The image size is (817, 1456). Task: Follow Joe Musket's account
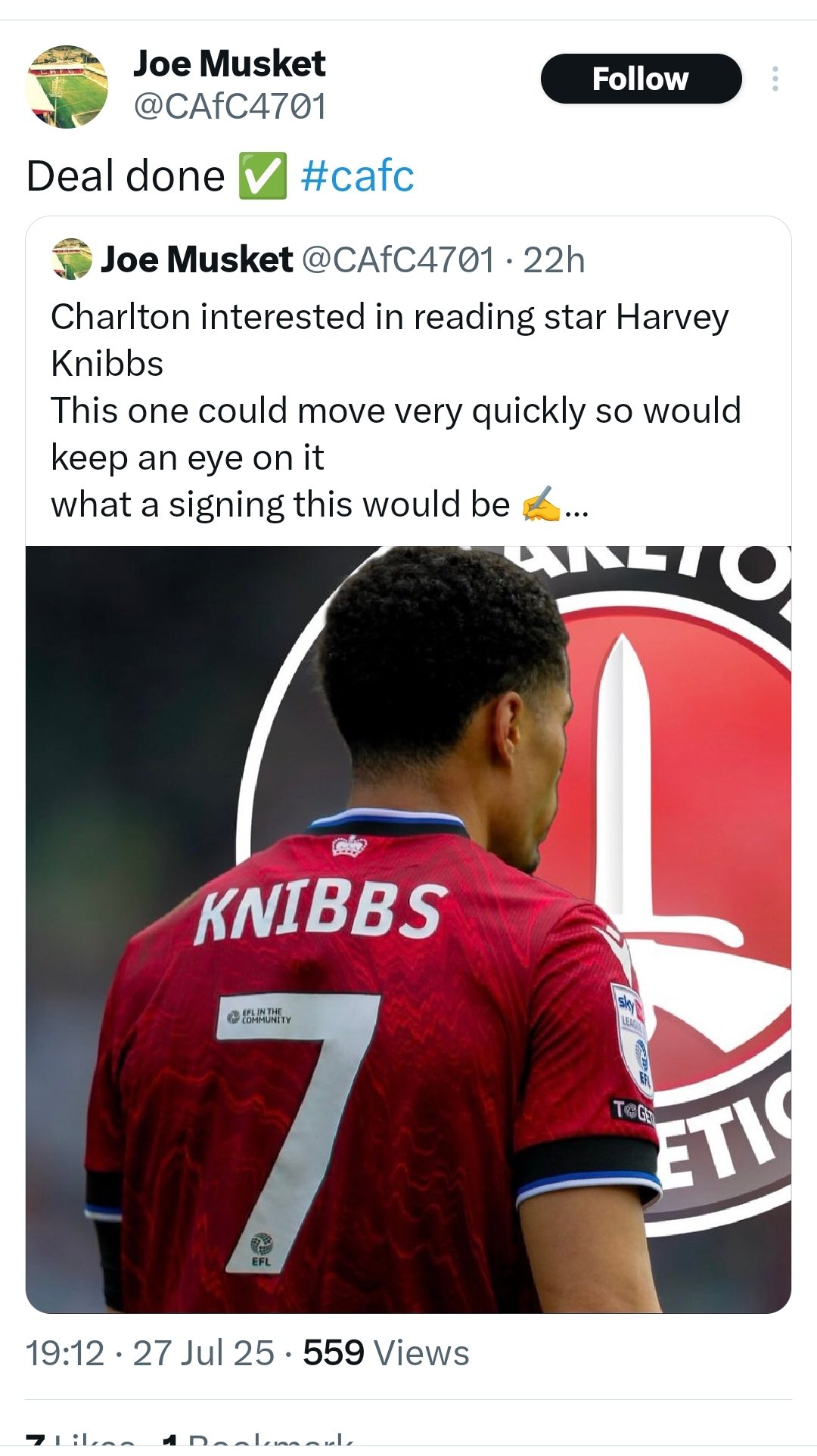641,79
